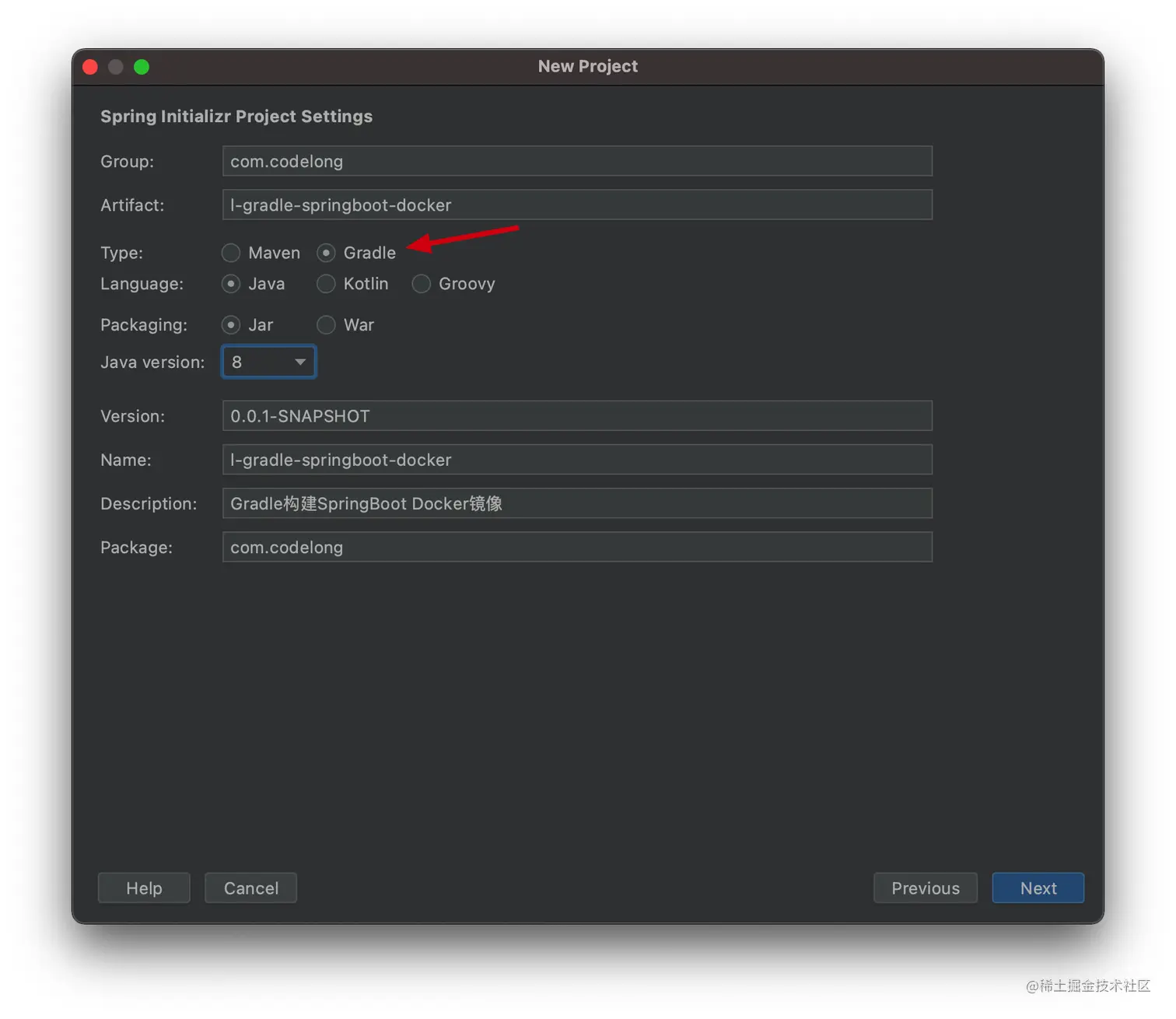Click the Spring Initializr Project Settings heading
The image size is (1176, 1019).
click(236, 116)
